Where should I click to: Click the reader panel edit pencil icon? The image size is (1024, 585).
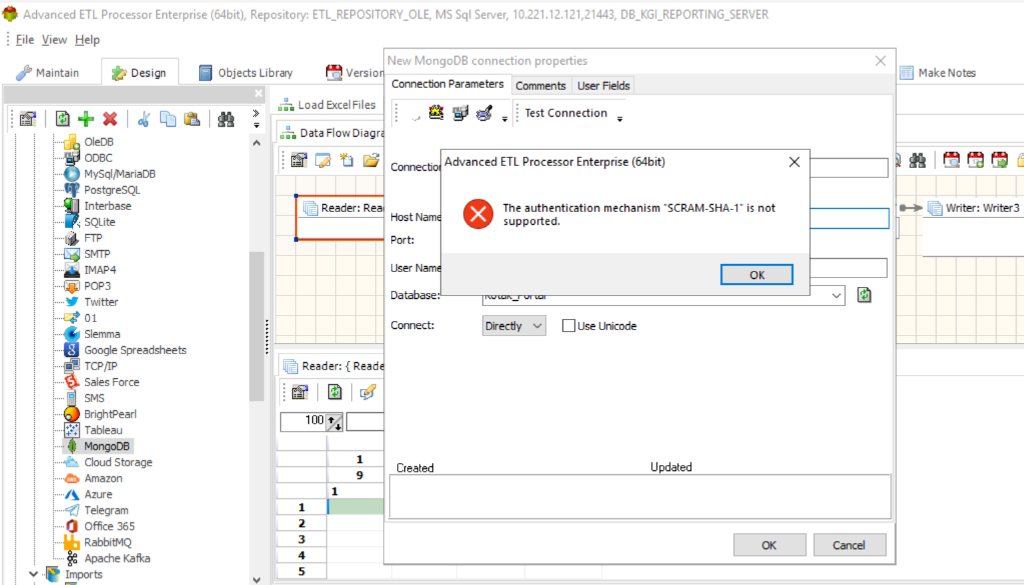coord(368,391)
